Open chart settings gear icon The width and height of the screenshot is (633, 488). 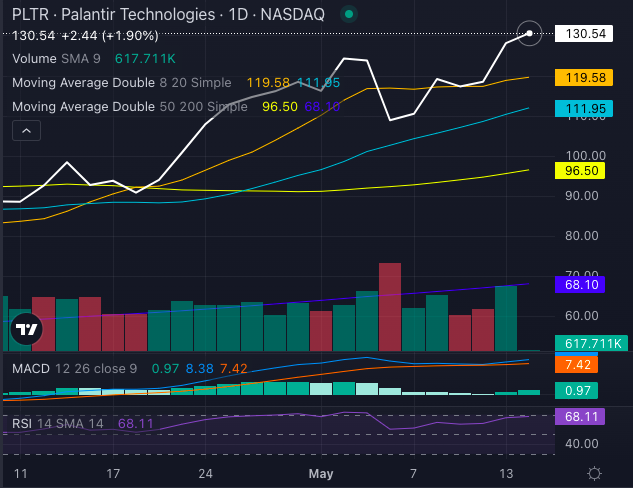point(594,473)
